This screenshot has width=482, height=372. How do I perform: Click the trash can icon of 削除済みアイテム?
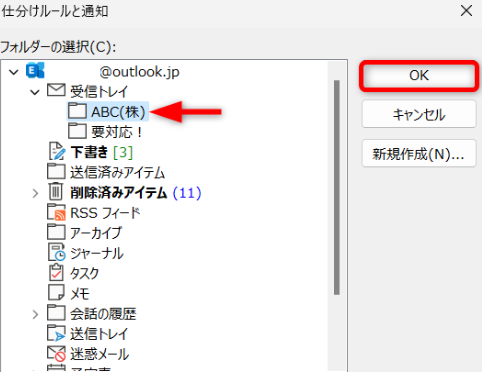(56, 191)
